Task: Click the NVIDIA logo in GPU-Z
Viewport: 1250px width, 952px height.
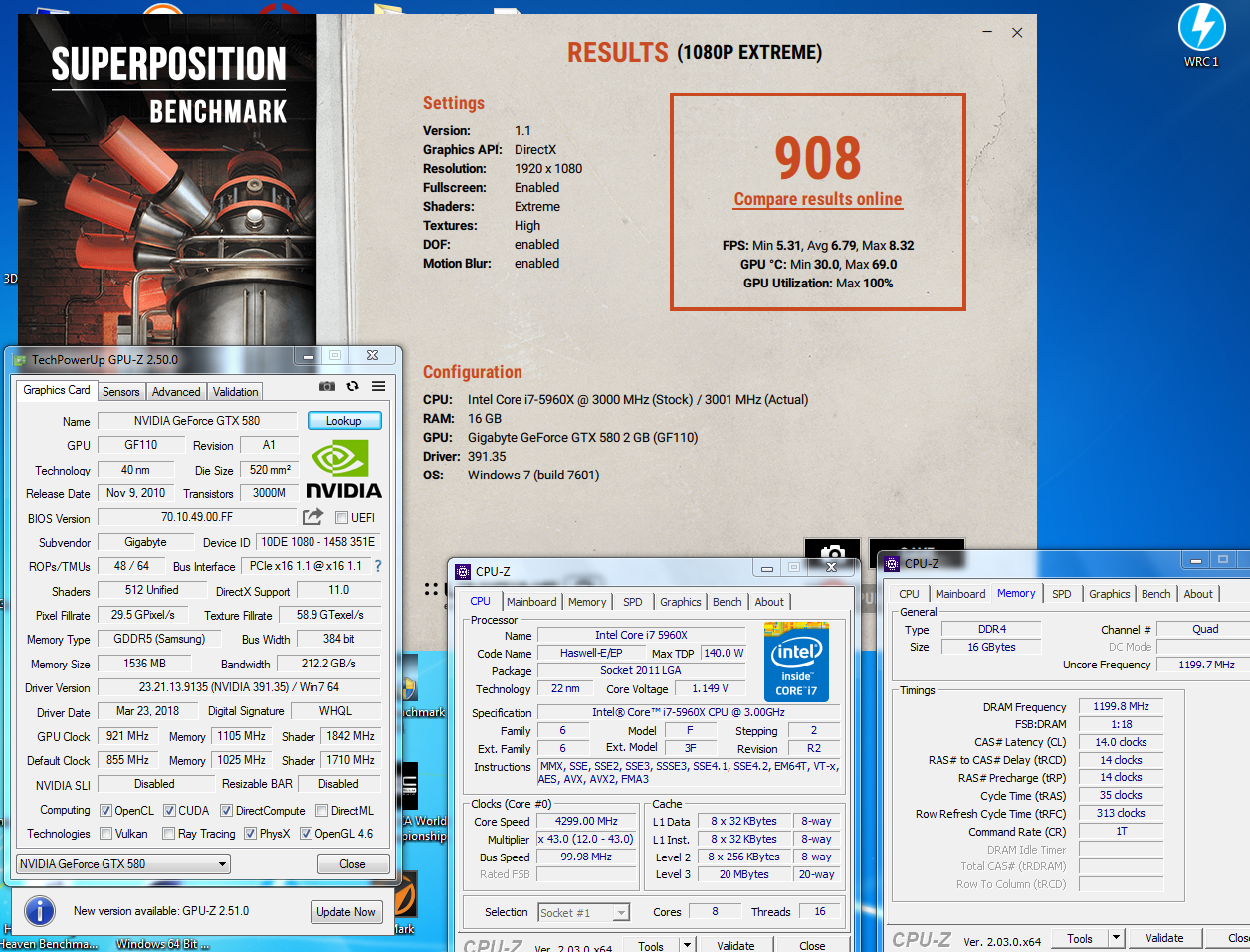Action: (343, 470)
